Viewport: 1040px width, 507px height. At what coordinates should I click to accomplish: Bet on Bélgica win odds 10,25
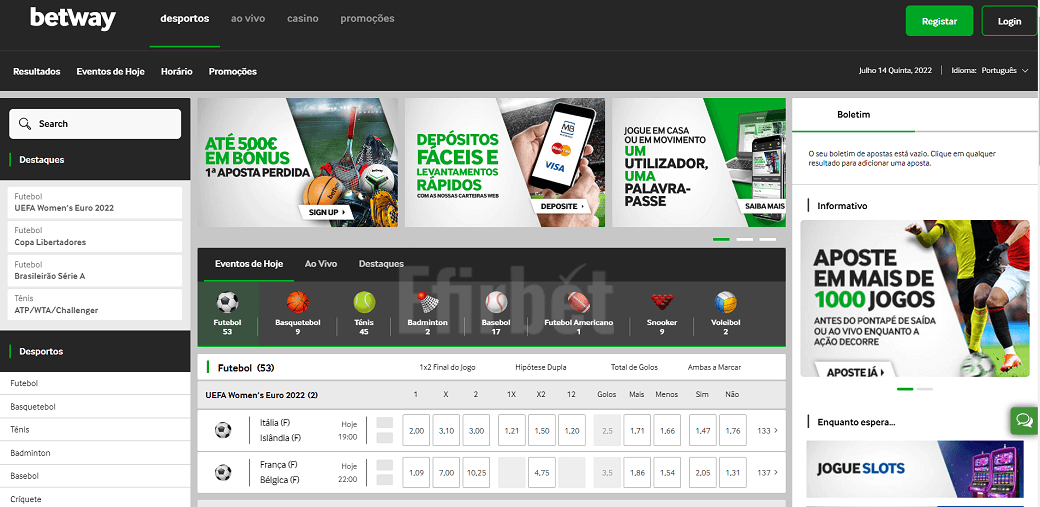click(x=476, y=473)
